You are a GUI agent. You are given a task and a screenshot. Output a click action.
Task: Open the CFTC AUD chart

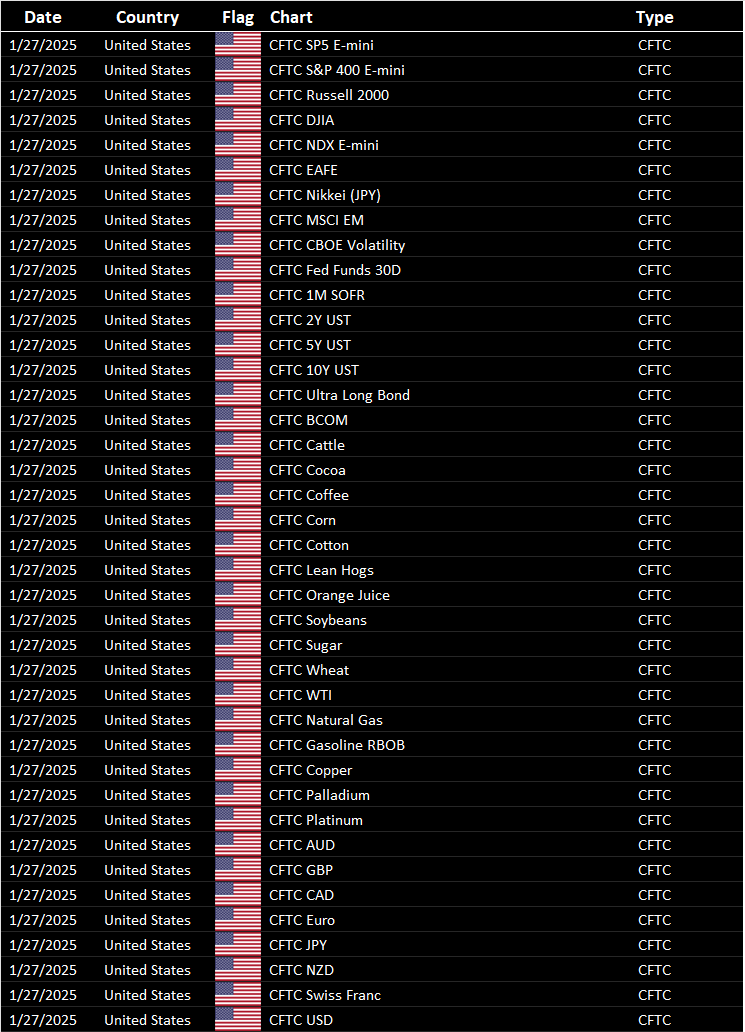tap(301, 845)
